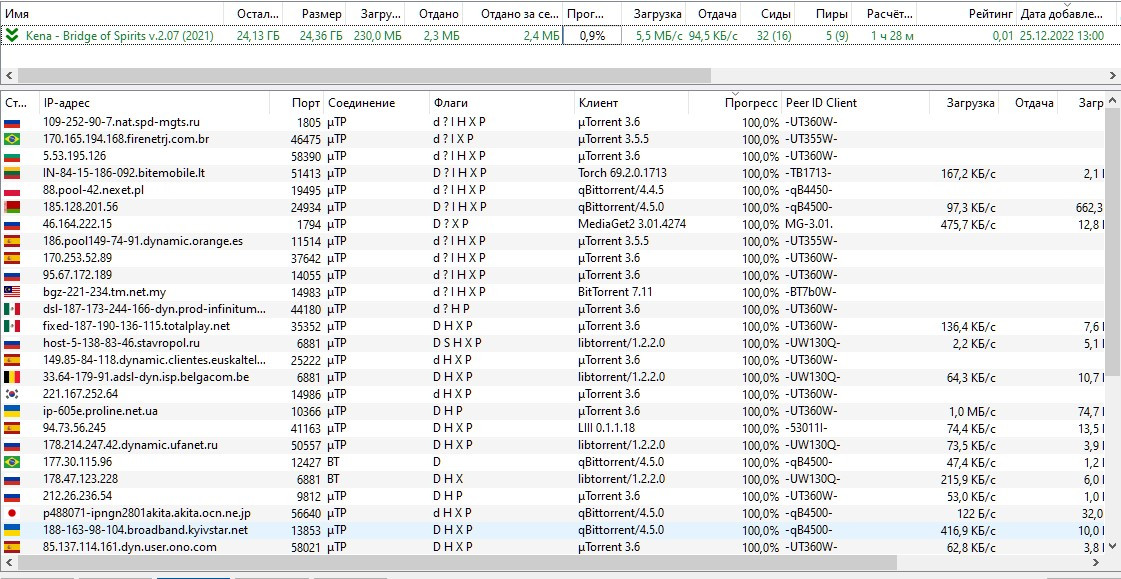The image size is (1121, 579).
Task: Click the Bulgarian flag next to 5.53.195.126
Action: click(13, 156)
